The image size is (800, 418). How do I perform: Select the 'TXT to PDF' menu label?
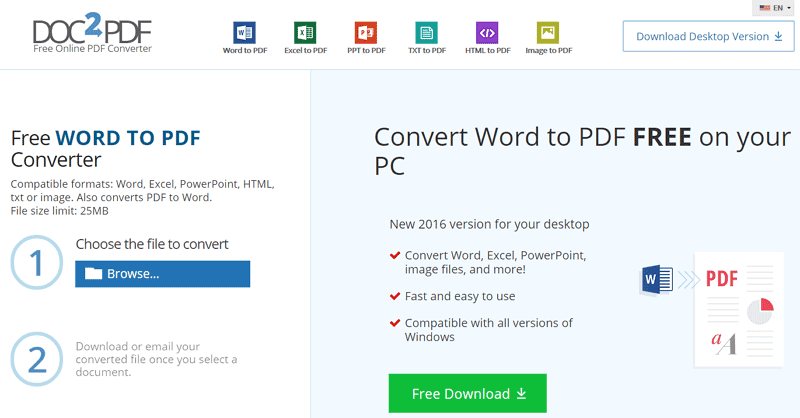(x=427, y=51)
